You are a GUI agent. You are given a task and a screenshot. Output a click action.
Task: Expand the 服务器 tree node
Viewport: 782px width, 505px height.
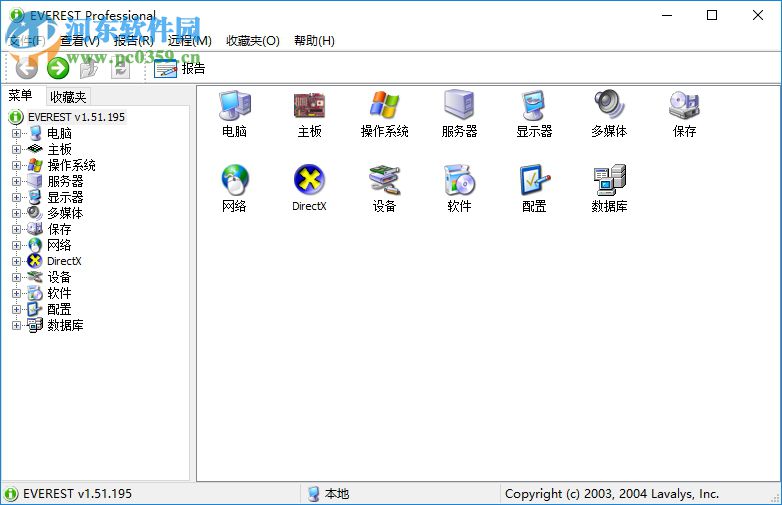tap(16, 181)
